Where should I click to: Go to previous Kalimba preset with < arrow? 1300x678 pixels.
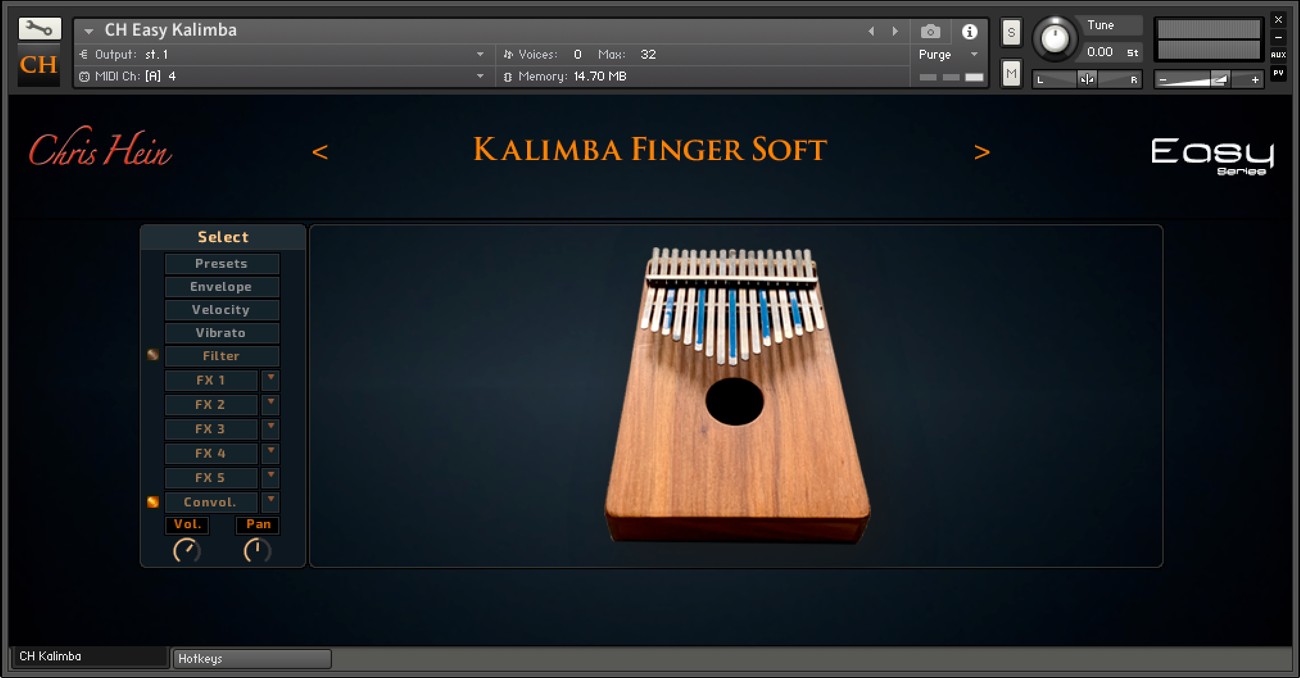click(320, 152)
